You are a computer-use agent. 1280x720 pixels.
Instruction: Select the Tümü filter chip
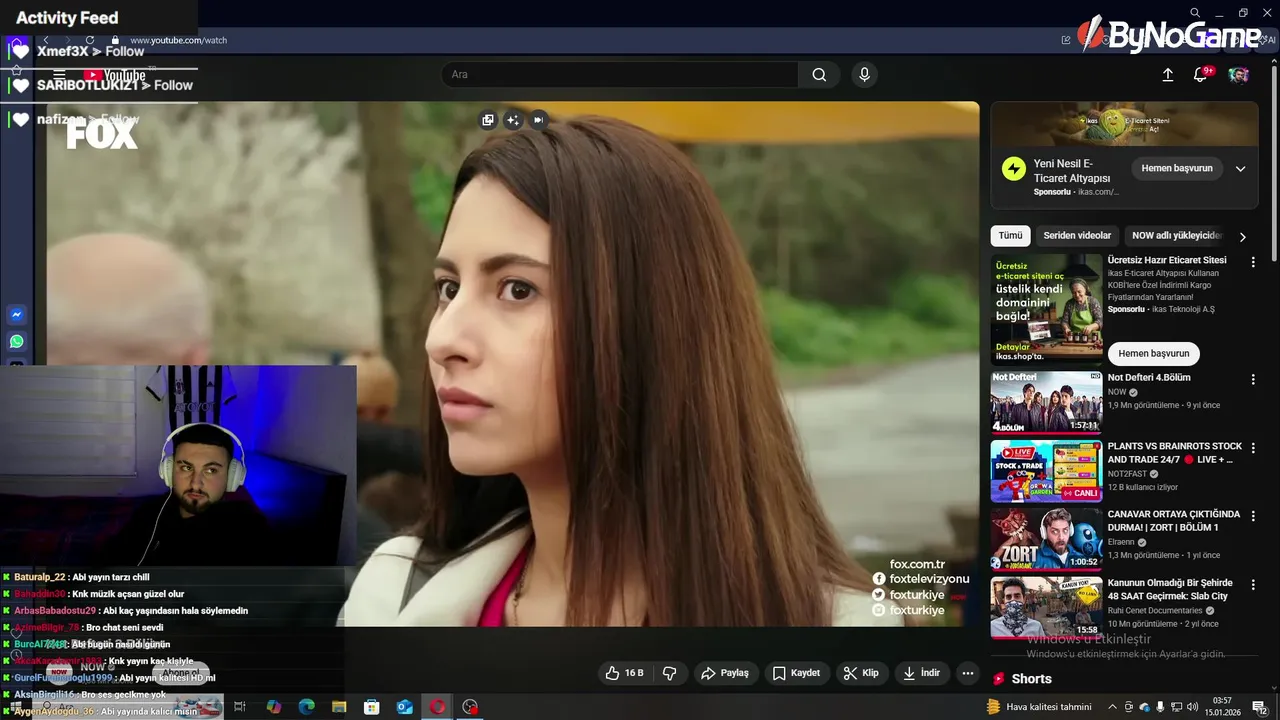point(1010,236)
